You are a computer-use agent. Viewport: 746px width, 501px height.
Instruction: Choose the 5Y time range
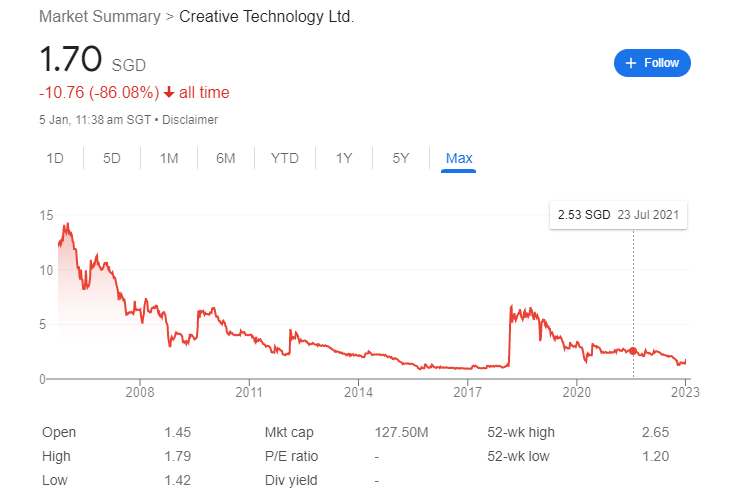(x=401, y=158)
